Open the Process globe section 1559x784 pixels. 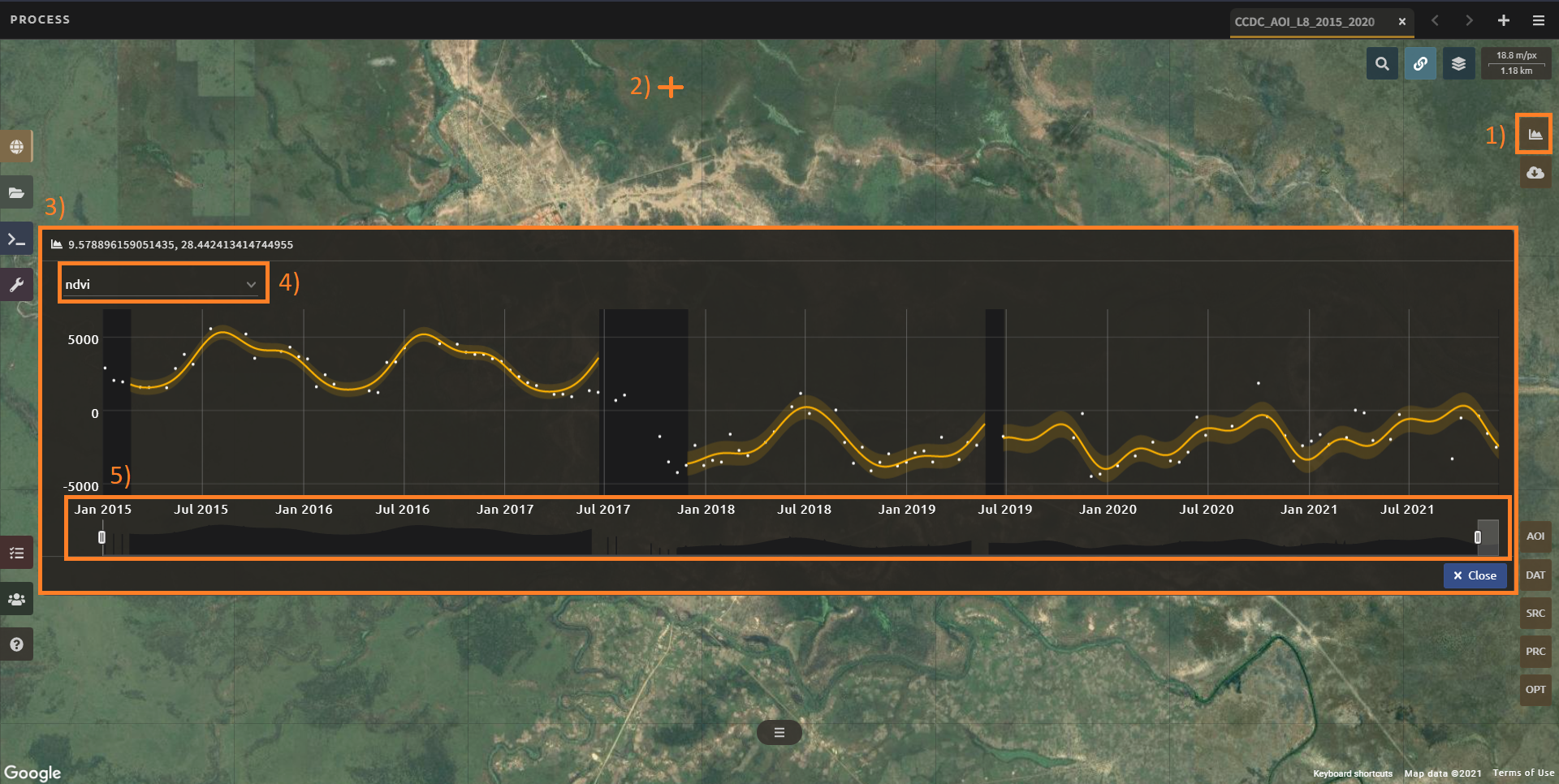click(x=16, y=147)
